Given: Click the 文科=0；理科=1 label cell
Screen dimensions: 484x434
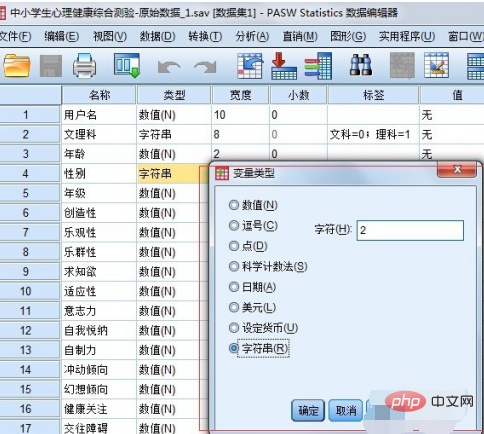Looking at the screenshot, I should tap(373, 135).
